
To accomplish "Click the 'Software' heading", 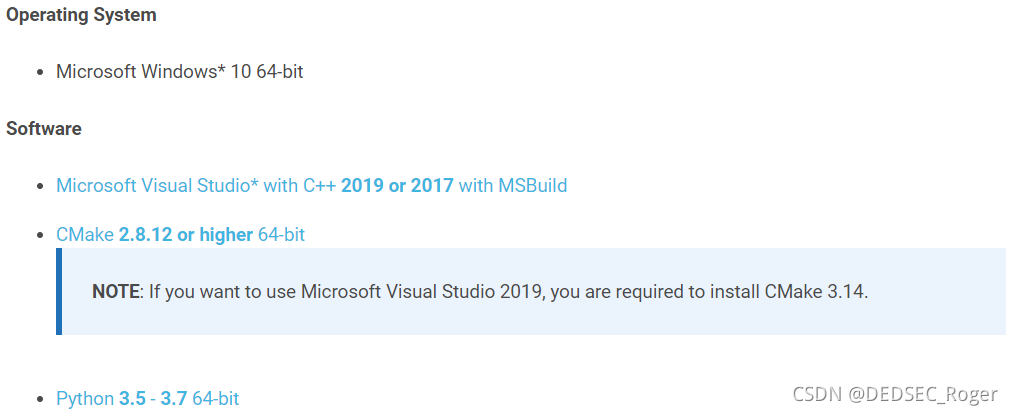I will tap(44, 128).
